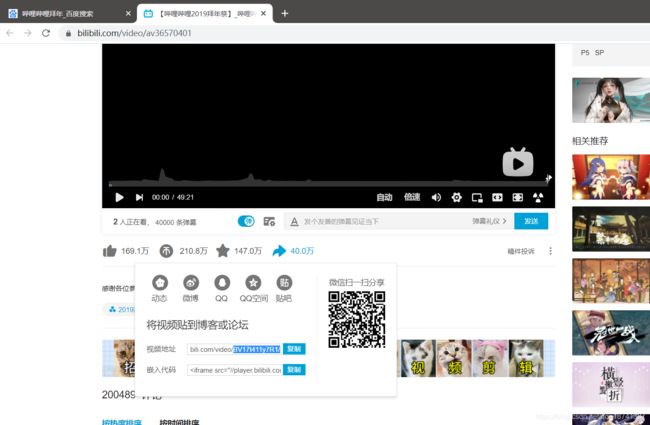Enter web fullscreen mode icon
This screenshot has height=425, width=650.
[517, 197]
